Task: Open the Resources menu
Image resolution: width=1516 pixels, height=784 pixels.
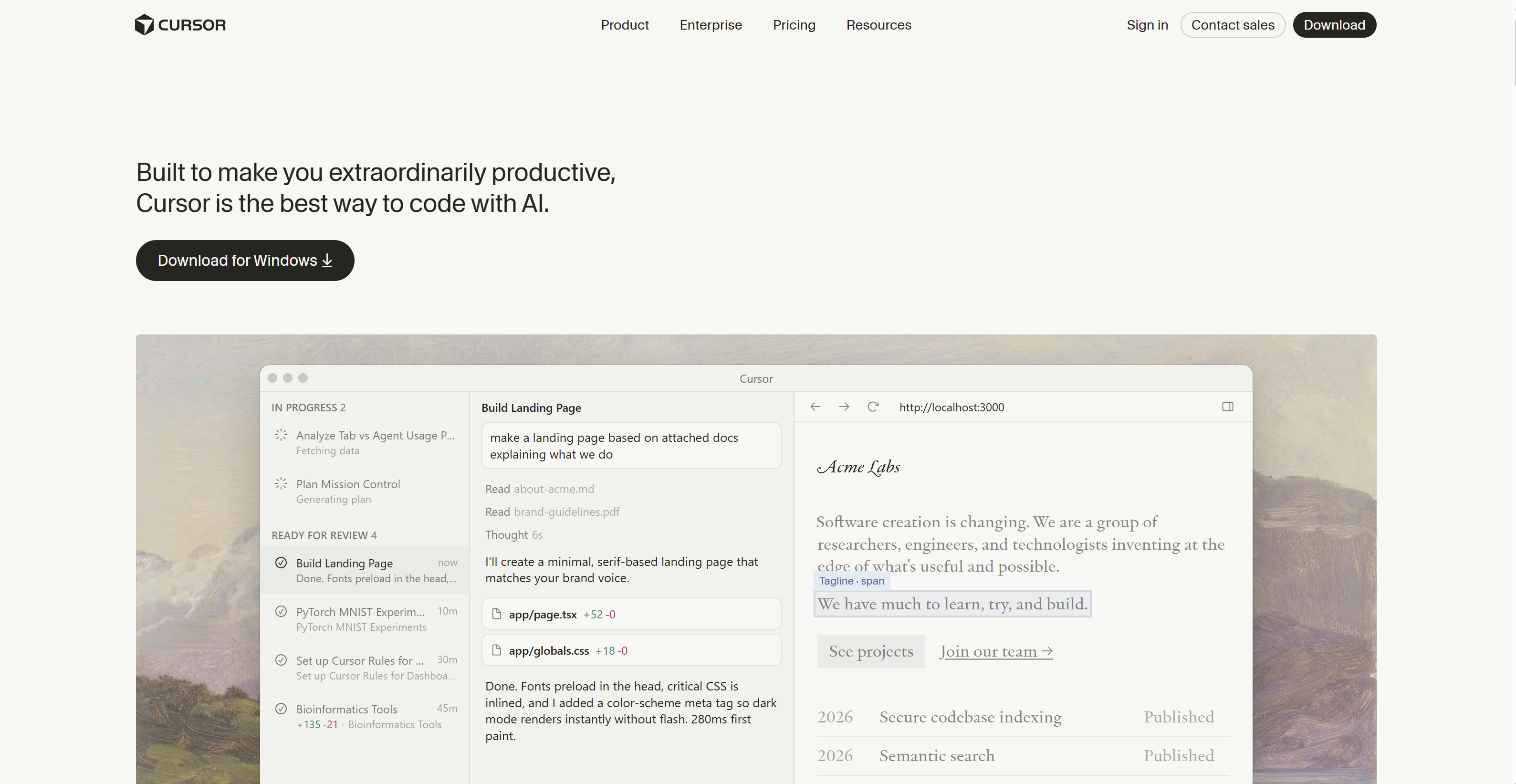Action: (878, 25)
